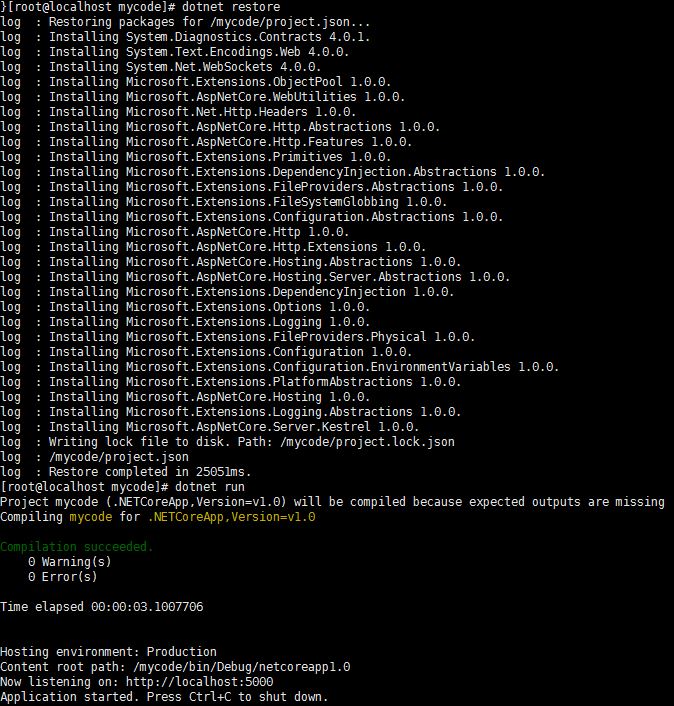Click 'Microsoft.Extensions.Primitives 1.0.0.' text
Screen dimensions: 674x706
[x=258, y=157]
